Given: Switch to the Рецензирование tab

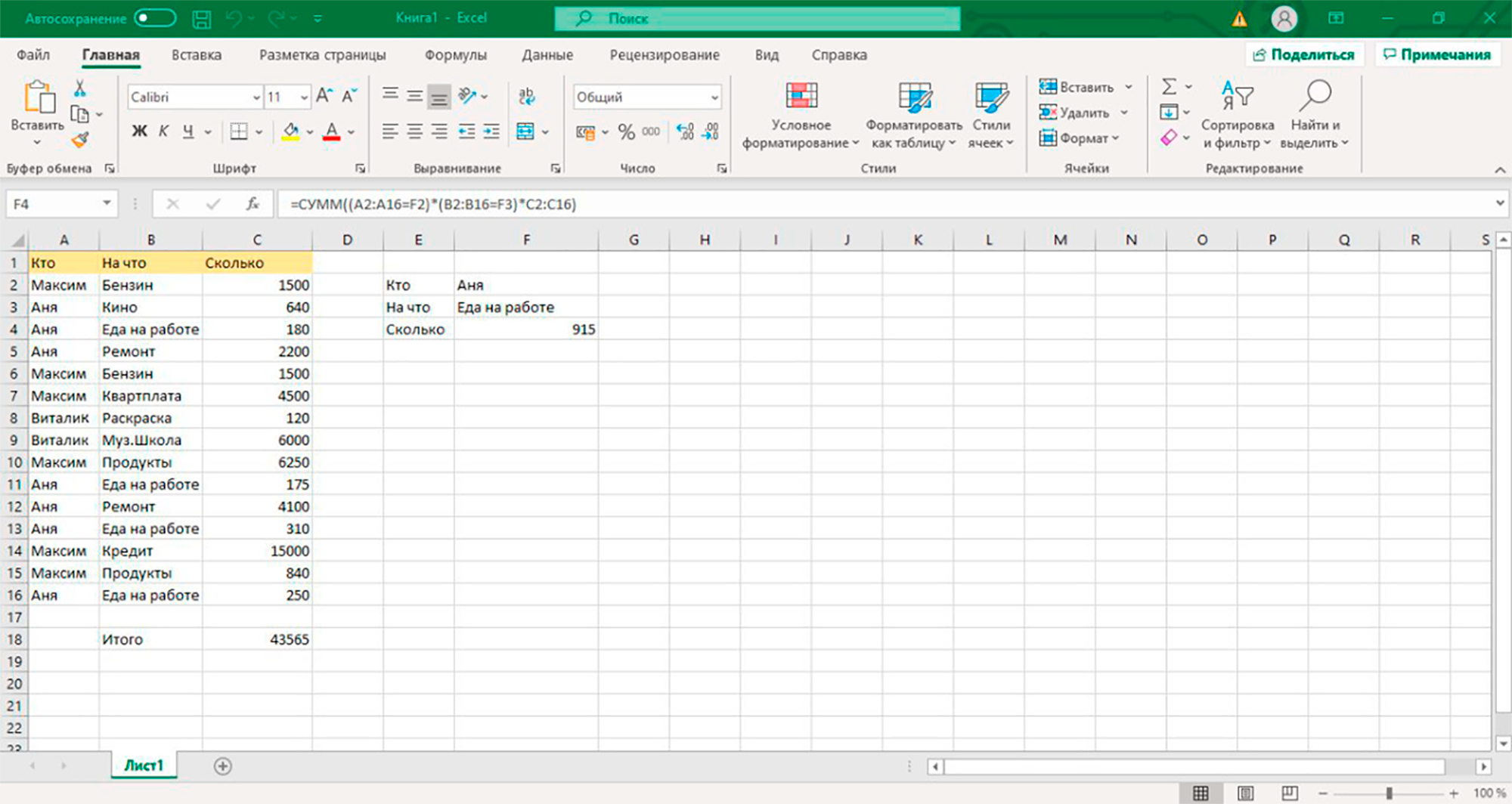Looking at the screenshot, I should tap(665, 54).
